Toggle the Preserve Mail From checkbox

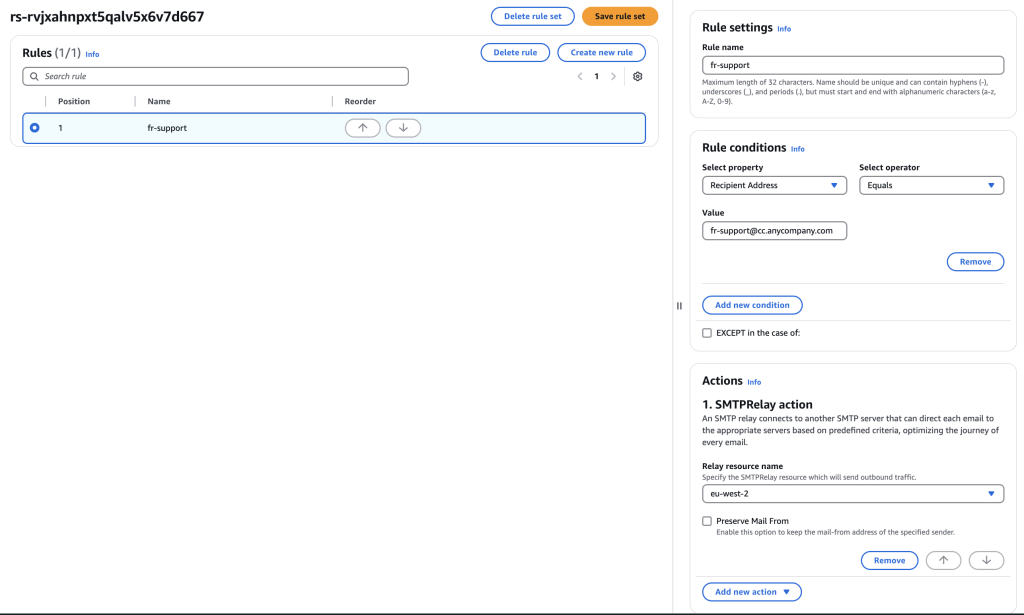click(707, 521)
